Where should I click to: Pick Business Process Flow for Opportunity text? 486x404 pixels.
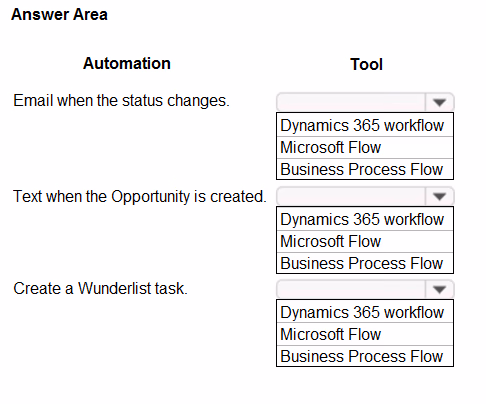[x=365, y=263]
